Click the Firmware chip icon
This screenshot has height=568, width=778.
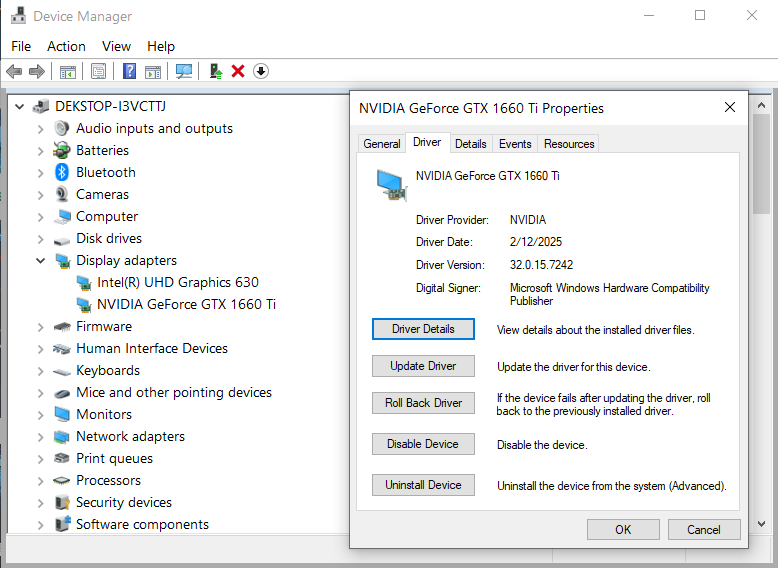tap(62, 326)
